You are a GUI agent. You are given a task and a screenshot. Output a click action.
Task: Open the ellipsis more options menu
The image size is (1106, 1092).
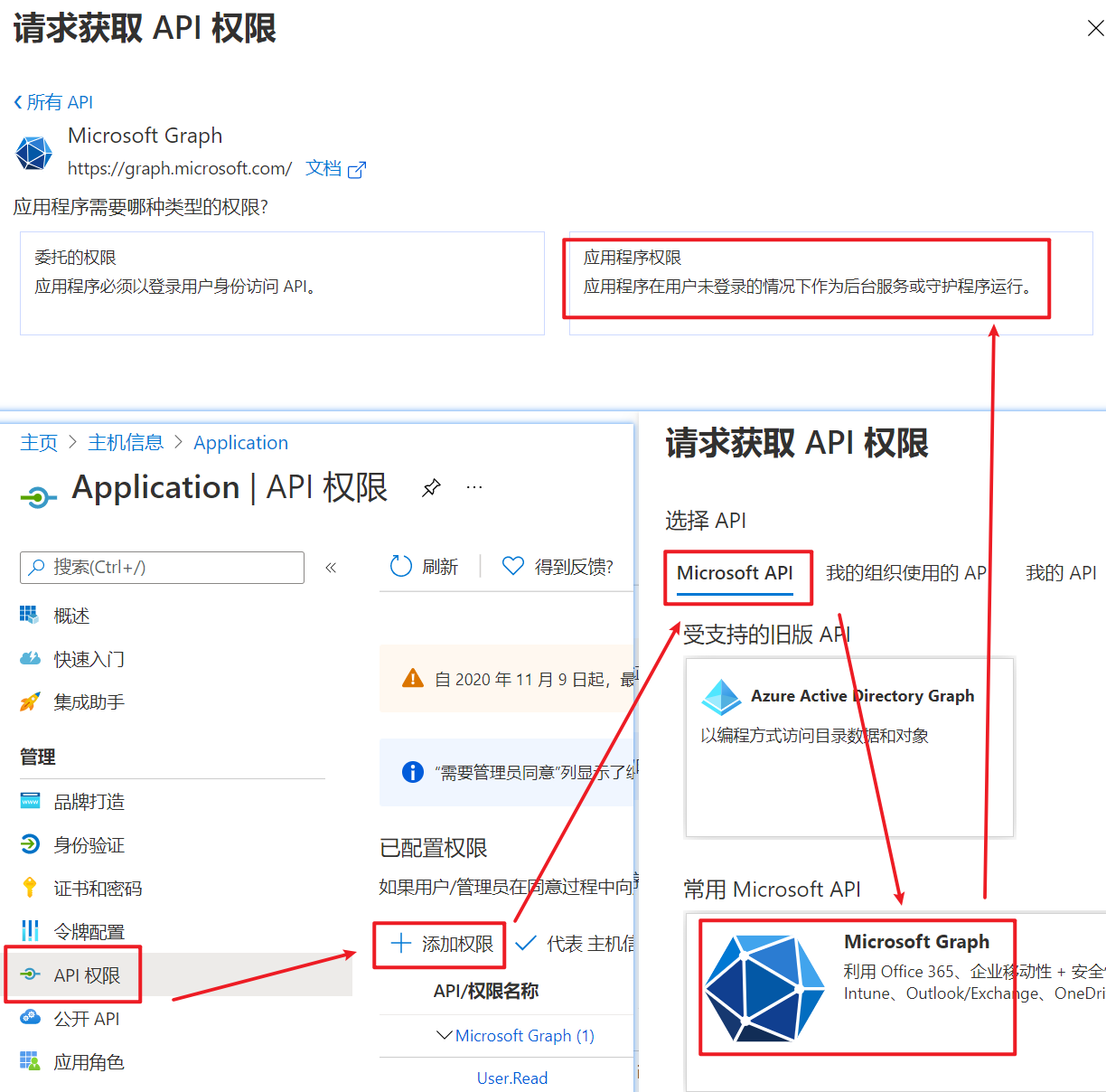(474, 487)
